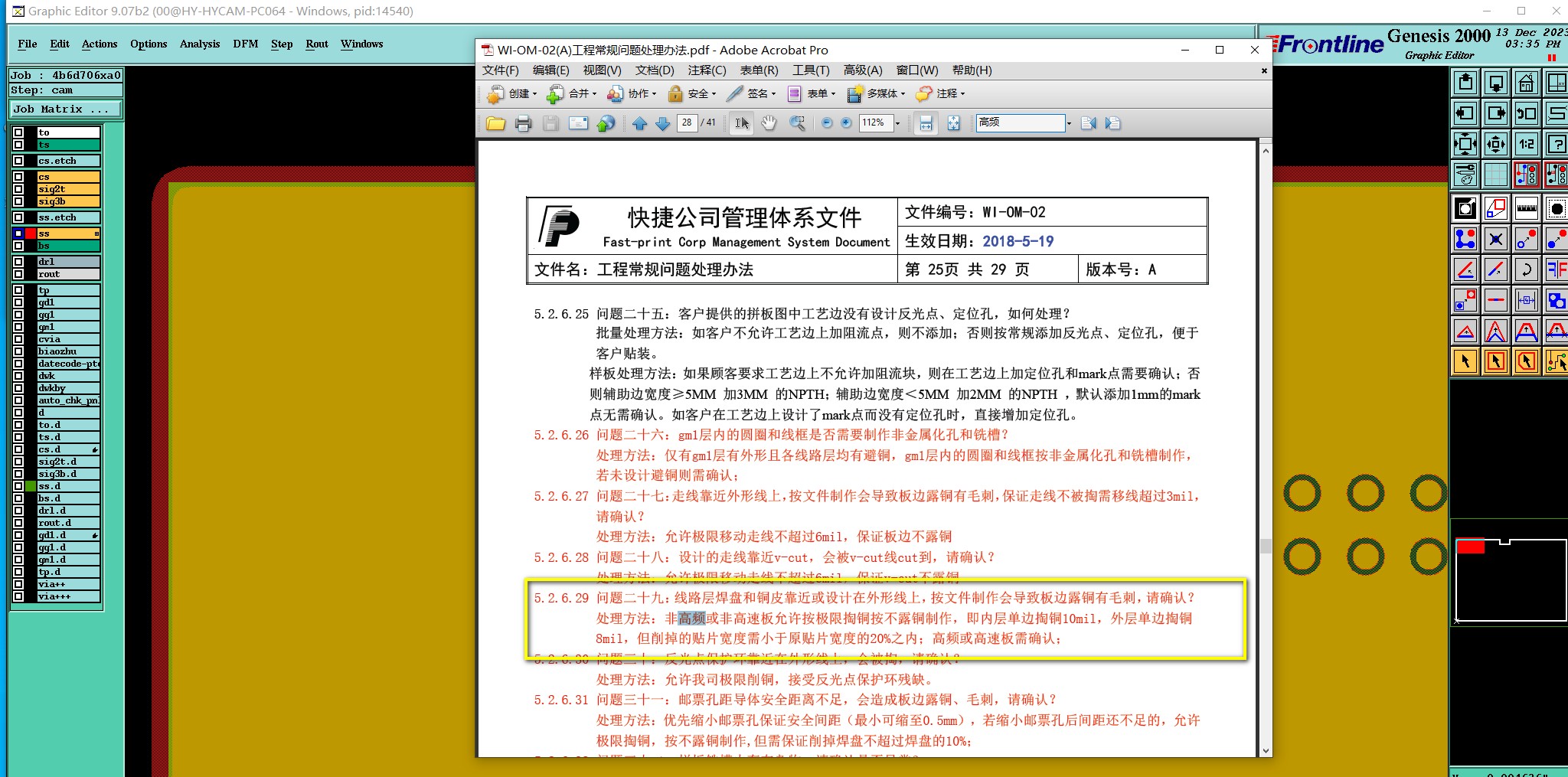This screenshot has width=1568, height=777.
Task: Select the Hand pan tool in Acrobat
Action: point(769,123)
